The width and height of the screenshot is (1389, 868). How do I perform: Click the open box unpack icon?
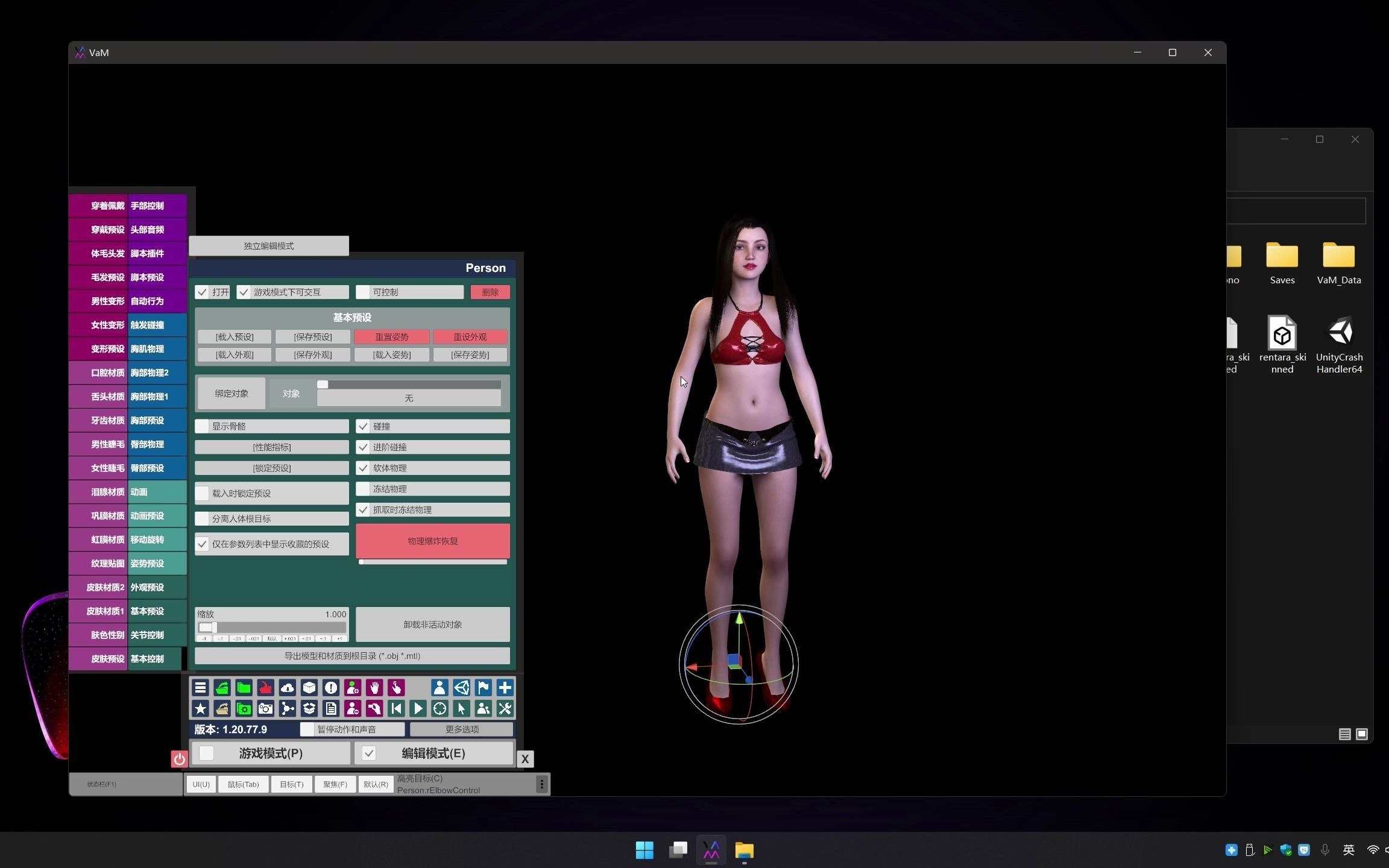click(x=309, y=709)
